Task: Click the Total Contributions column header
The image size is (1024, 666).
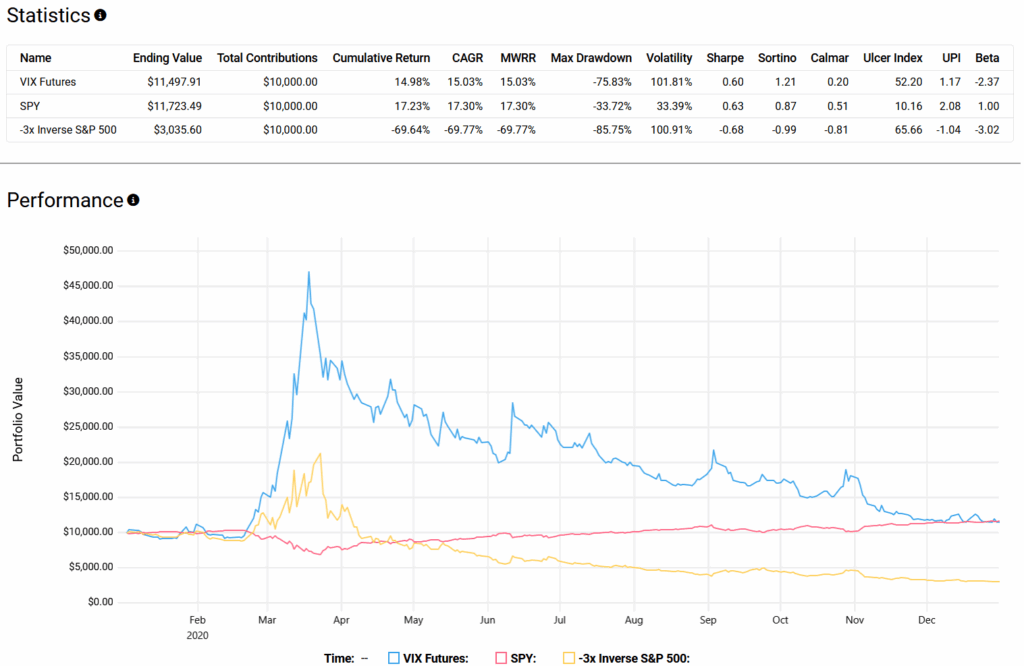Action: pyautogui.click(x=267, y=58)
